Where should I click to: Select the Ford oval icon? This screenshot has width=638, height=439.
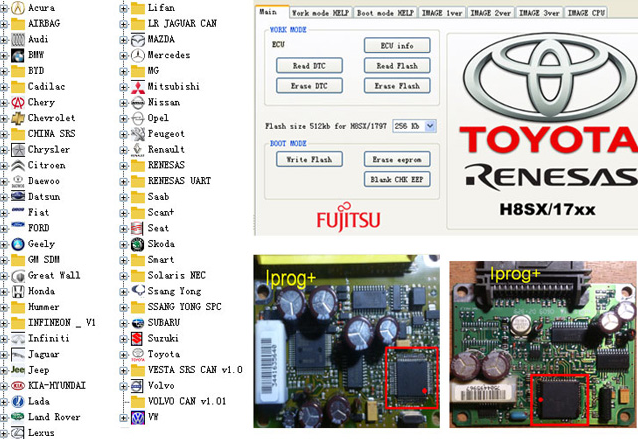(x=17, y=225)
